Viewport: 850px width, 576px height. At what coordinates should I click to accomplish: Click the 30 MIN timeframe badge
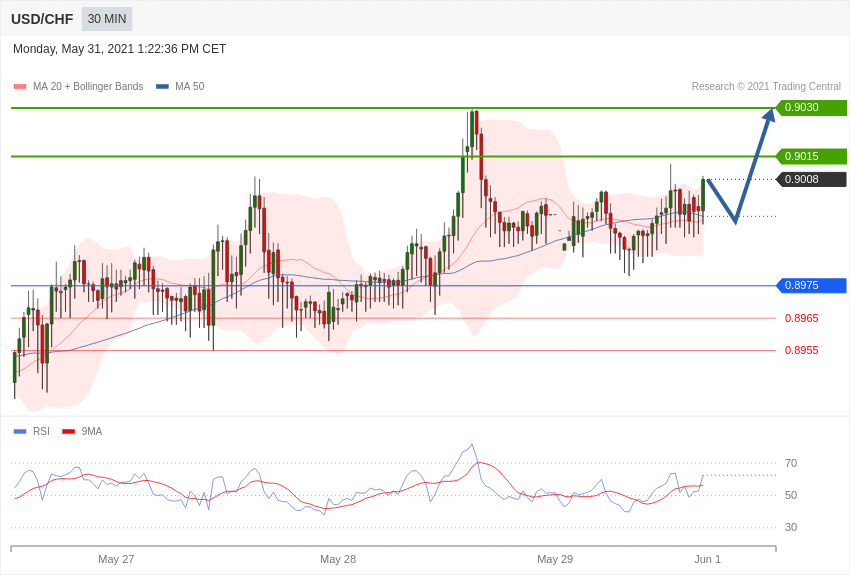107,19
